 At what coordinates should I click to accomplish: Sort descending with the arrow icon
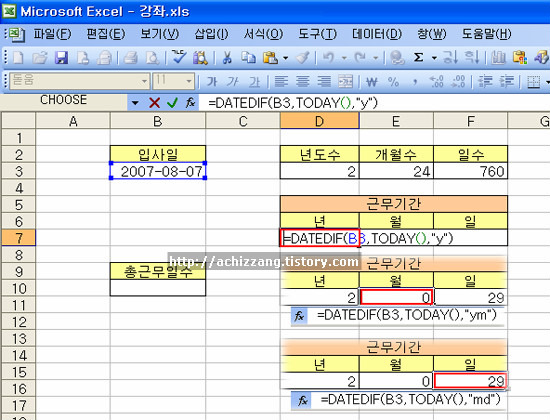point(472,58)
